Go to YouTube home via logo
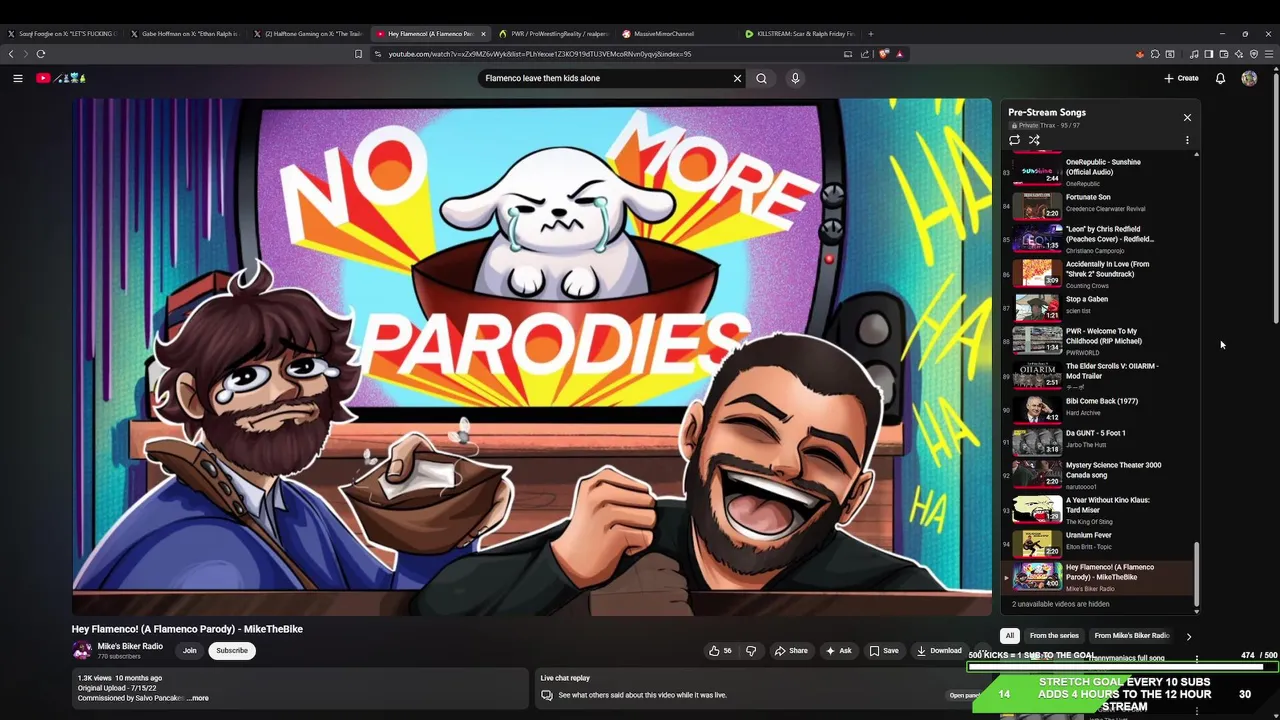Image resolution: width=1280 pixels, height=720 pixels. (x=61, y=78)
